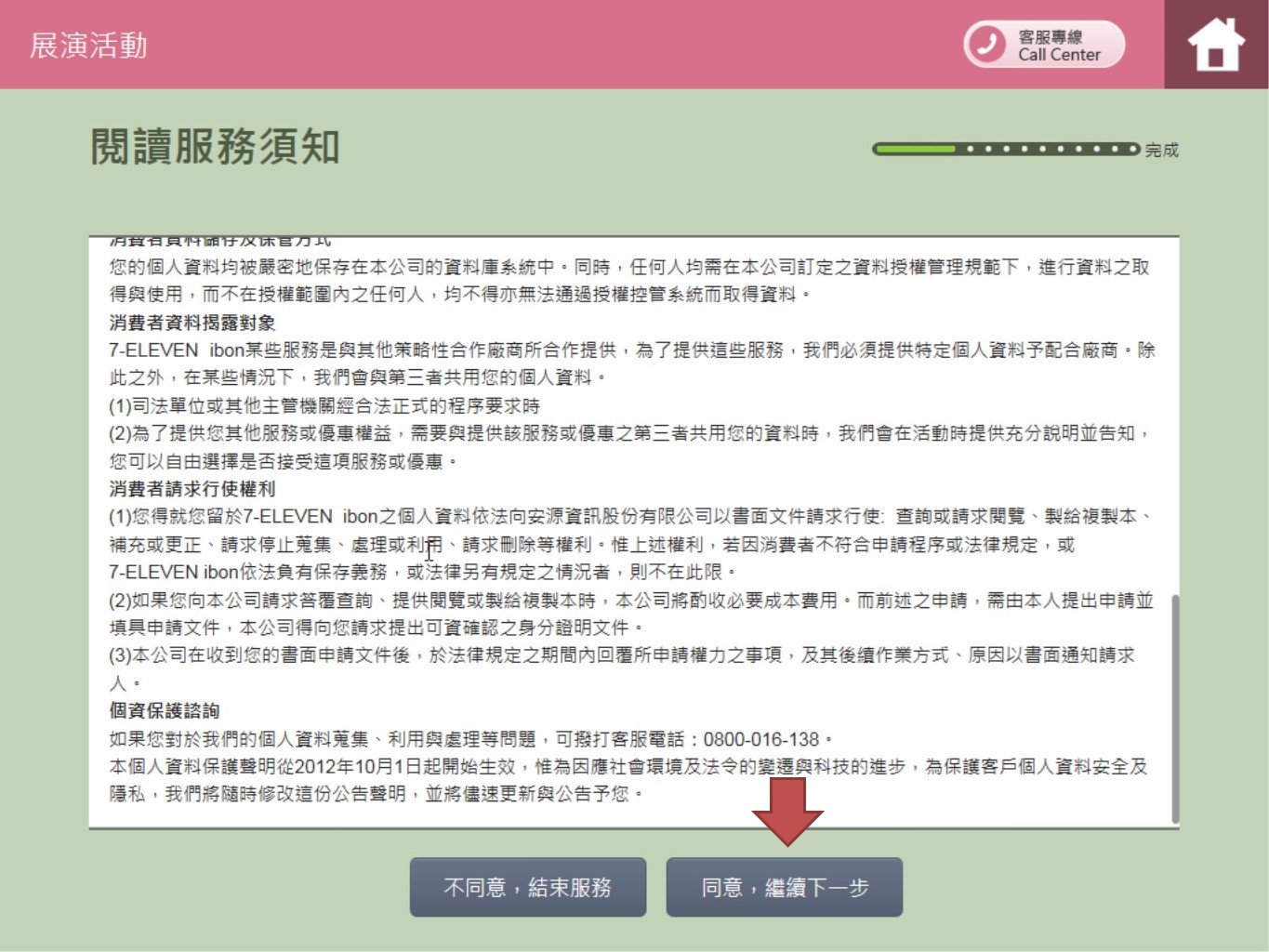Click the 完成 progress label
Screen dimensions: 1269x952
click(x=1161, y=150)
